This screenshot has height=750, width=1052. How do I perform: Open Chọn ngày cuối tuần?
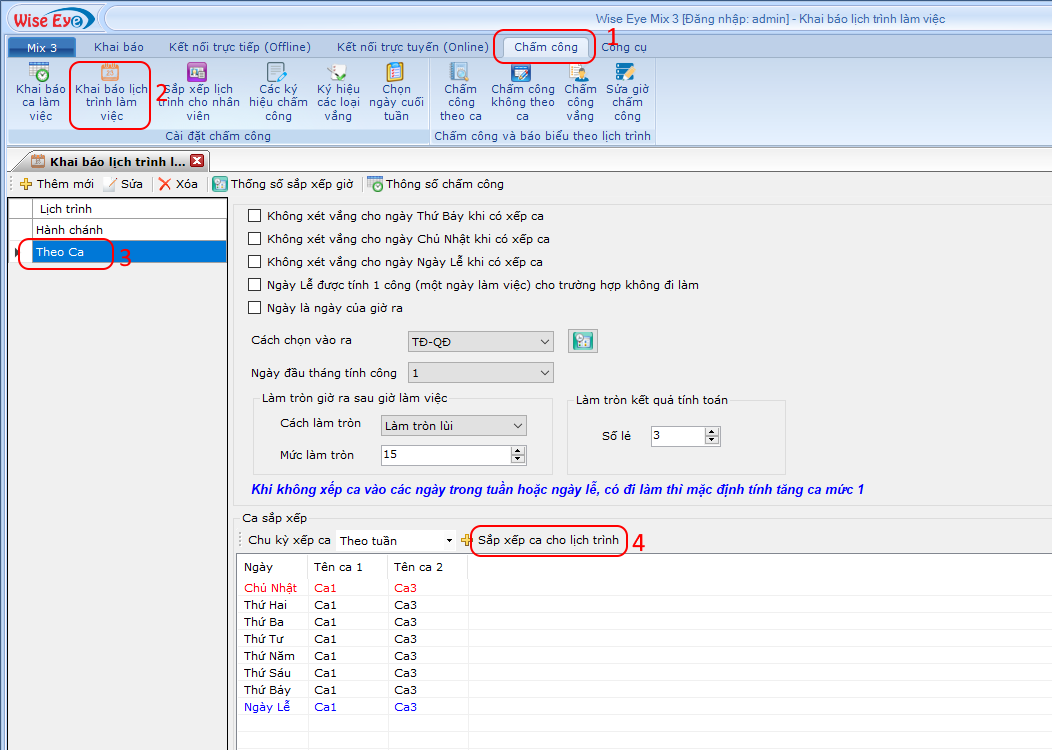[x=396, y=91]
